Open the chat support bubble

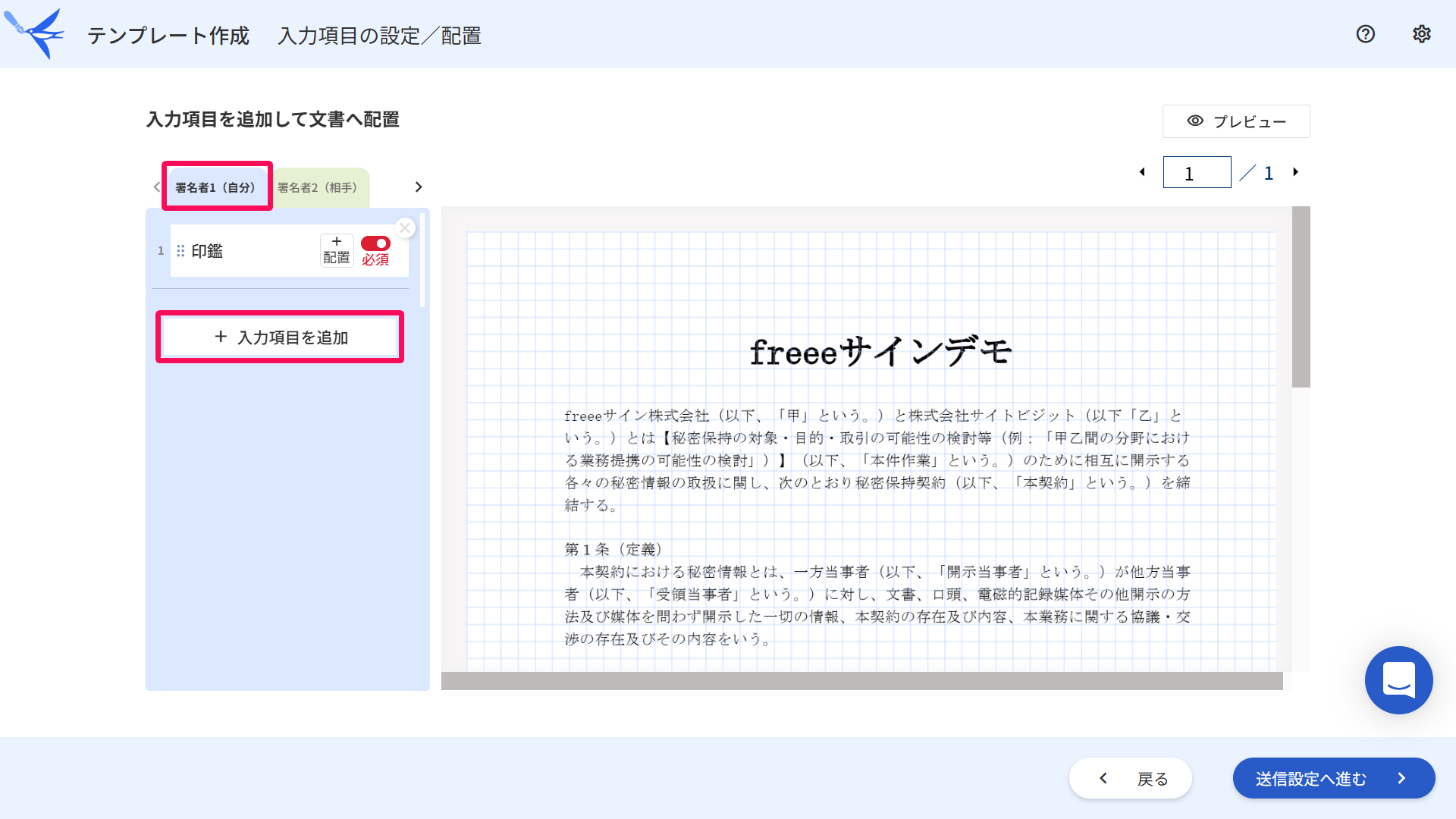point(1398,679)
